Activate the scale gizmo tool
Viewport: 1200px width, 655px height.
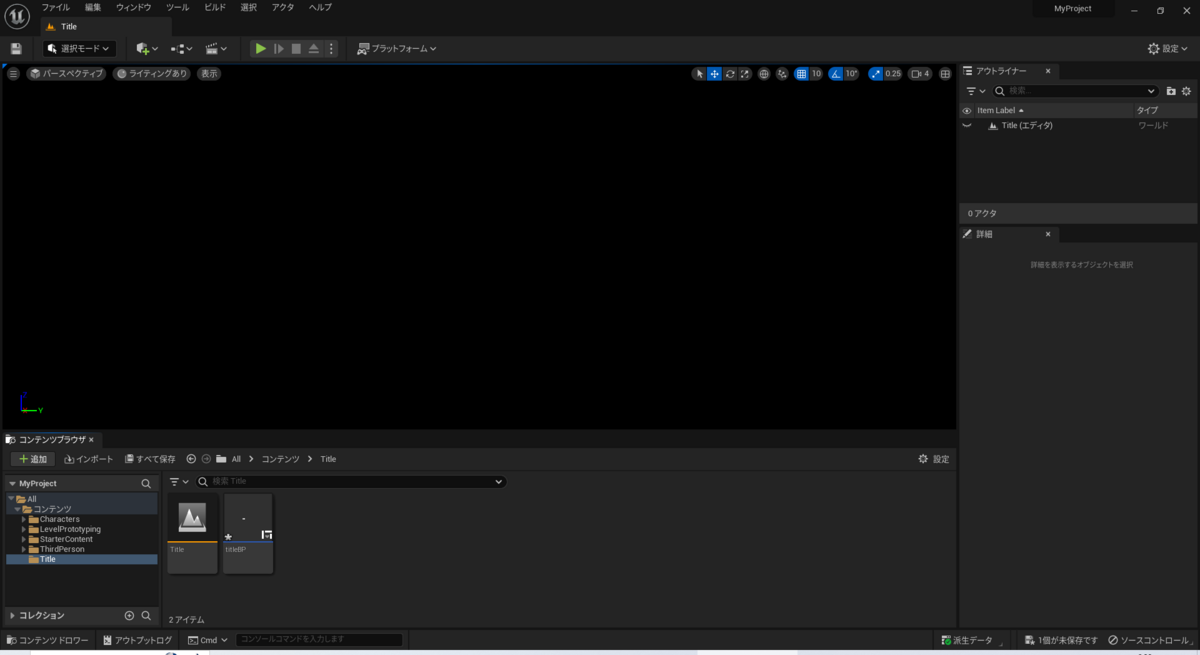(745, 74)
